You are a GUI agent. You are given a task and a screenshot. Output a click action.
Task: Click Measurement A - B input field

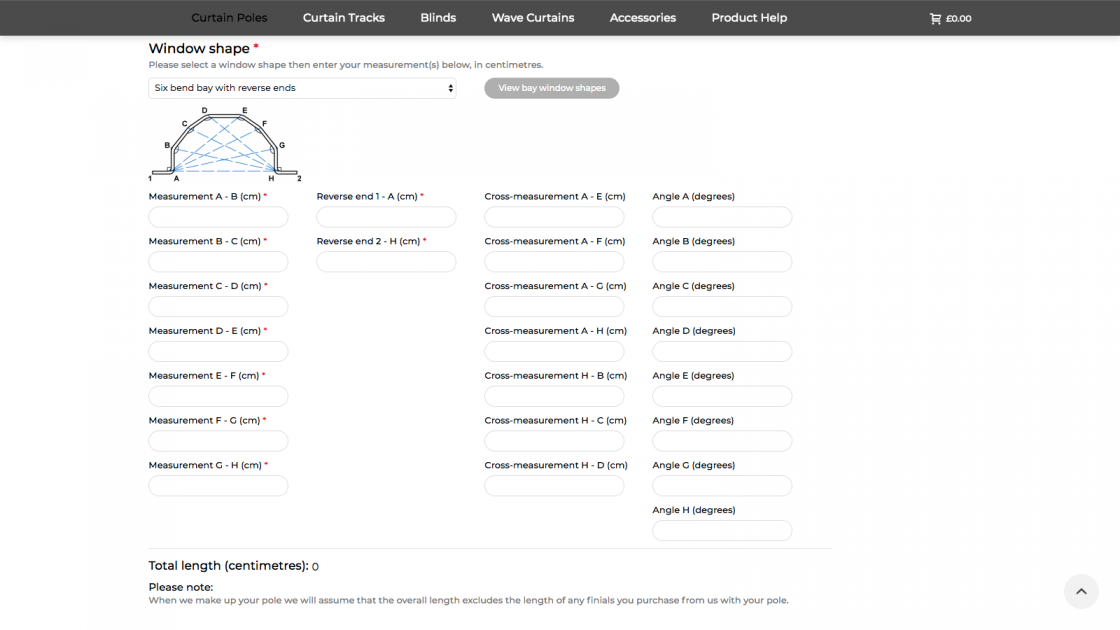point(218,217)
